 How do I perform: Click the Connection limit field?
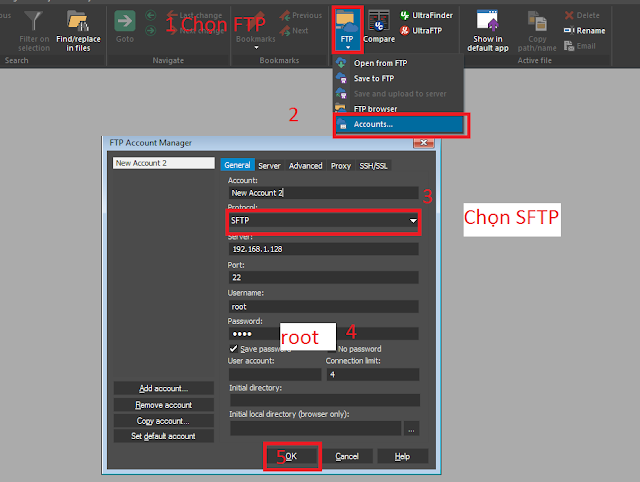pos(373,374)
